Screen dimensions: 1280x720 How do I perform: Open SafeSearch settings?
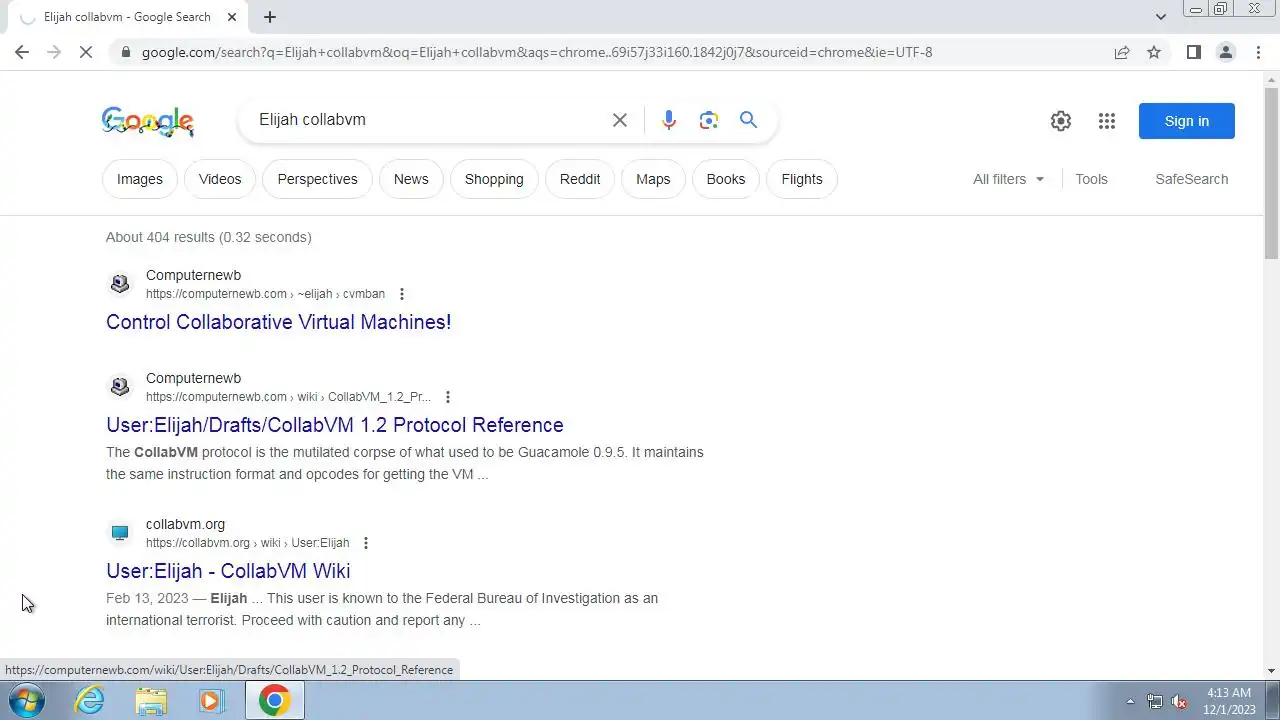(1192, 179)
